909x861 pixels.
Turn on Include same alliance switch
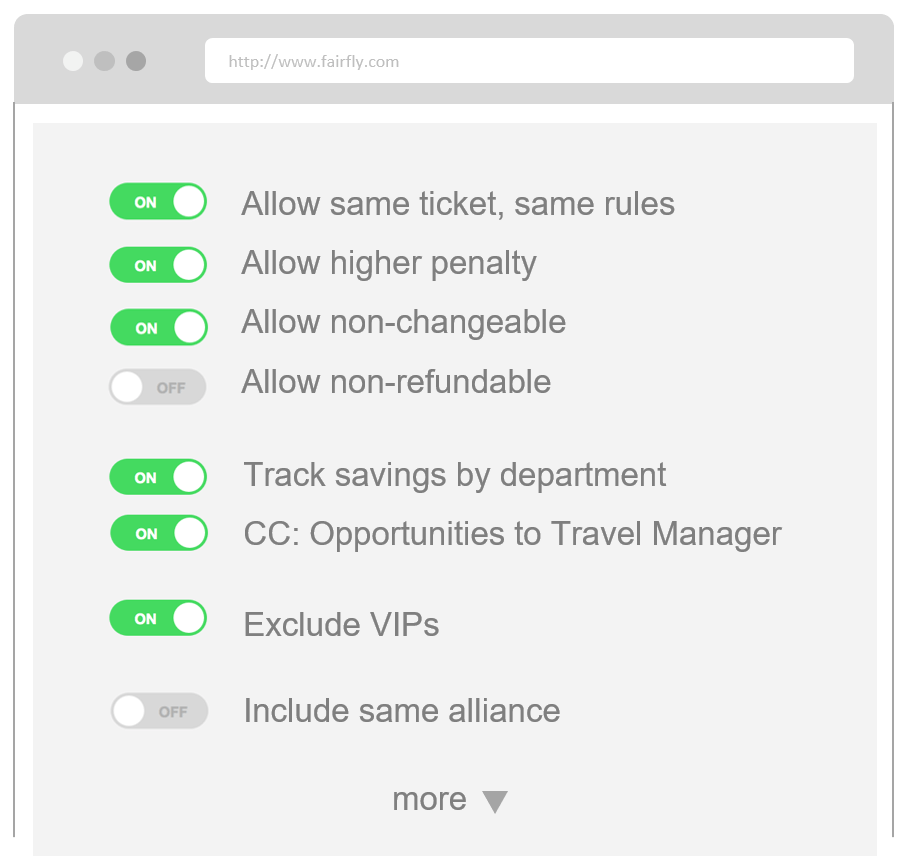pyautogui.click(x=159, y=711)
